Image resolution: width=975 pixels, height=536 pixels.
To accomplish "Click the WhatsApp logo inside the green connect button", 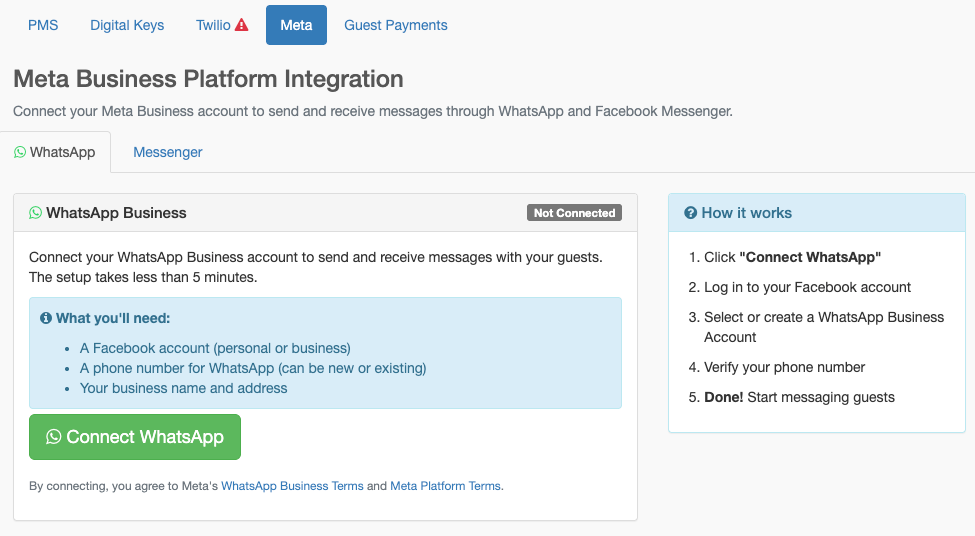I will coord(54,437).
